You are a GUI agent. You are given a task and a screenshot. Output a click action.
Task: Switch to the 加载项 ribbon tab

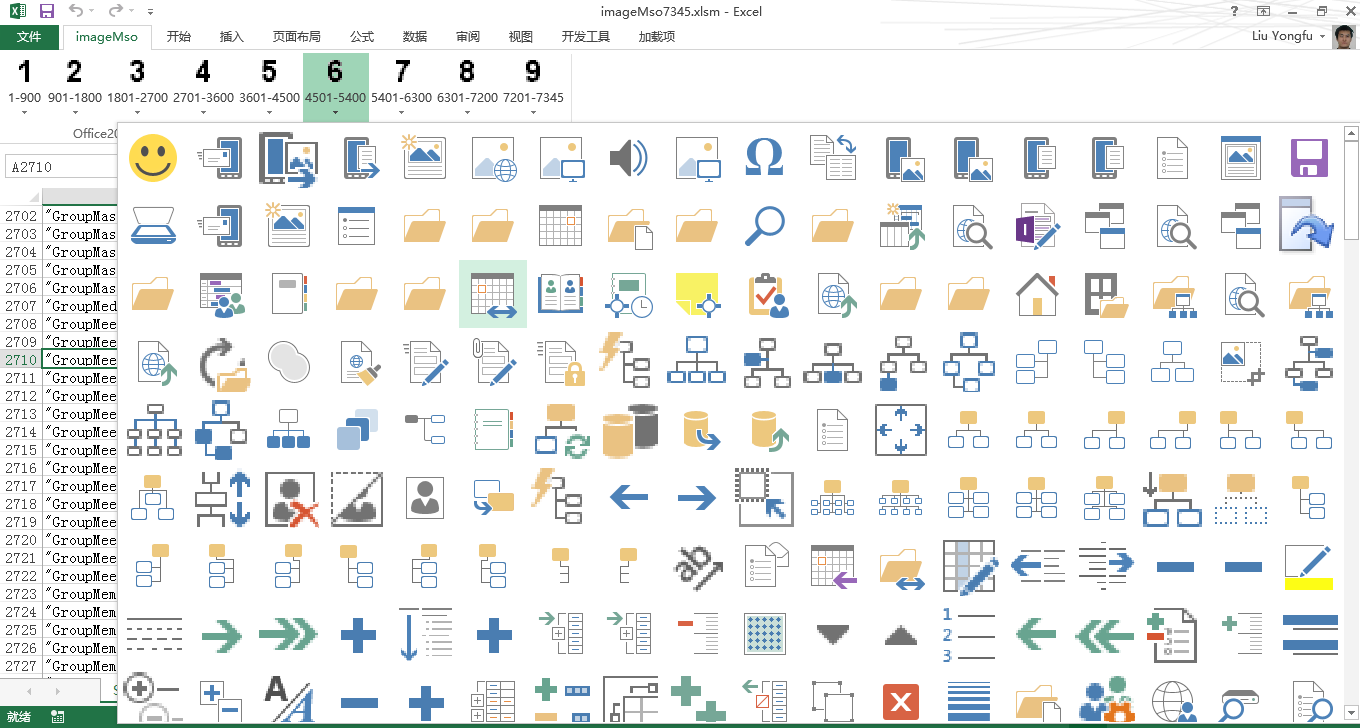click(x=657, y=36)
